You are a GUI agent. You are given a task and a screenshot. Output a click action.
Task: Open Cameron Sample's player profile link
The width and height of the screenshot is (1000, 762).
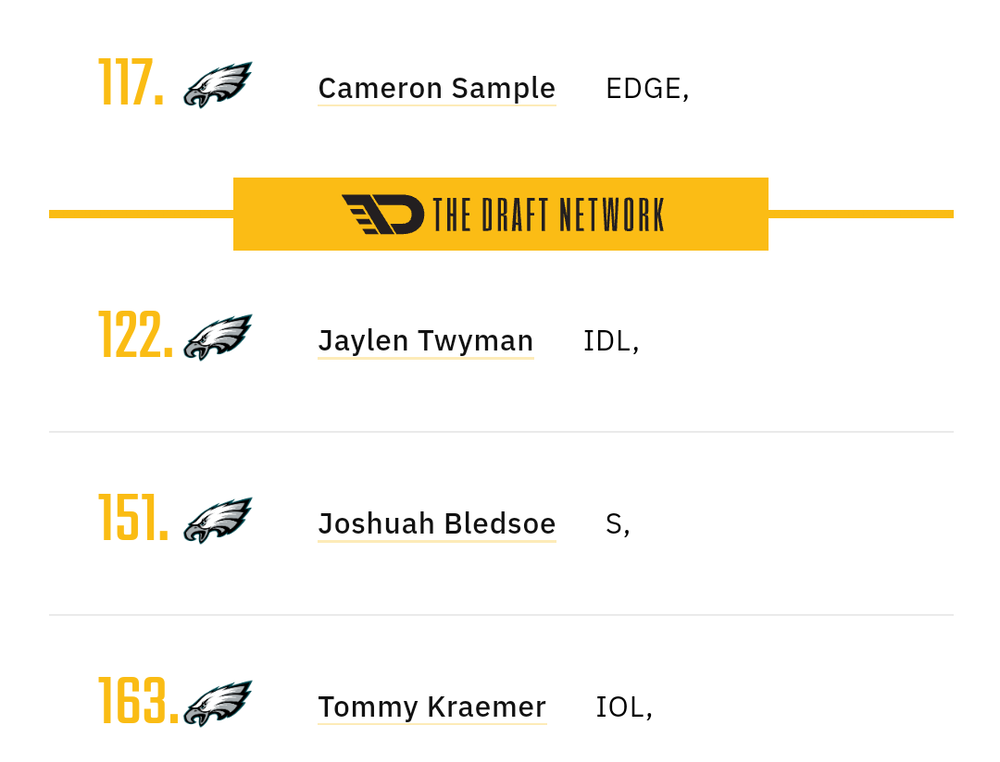pyautogui.click(x=436, y=88)
